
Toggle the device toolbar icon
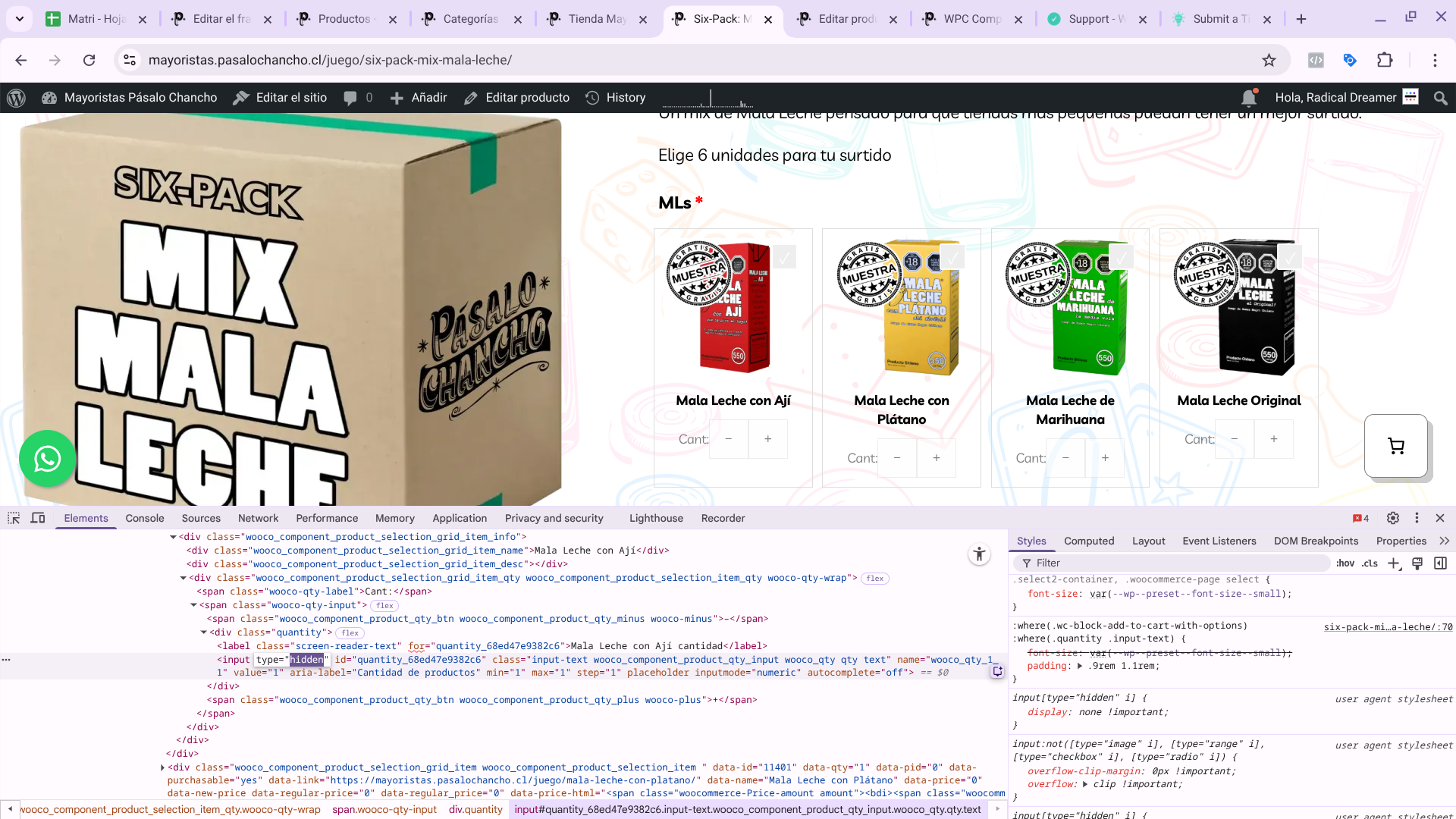click(x=38, y=518)
